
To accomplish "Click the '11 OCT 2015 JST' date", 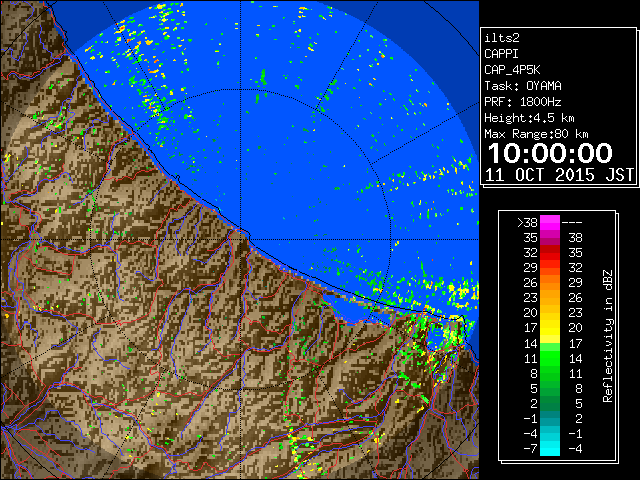I will [559, 175].
